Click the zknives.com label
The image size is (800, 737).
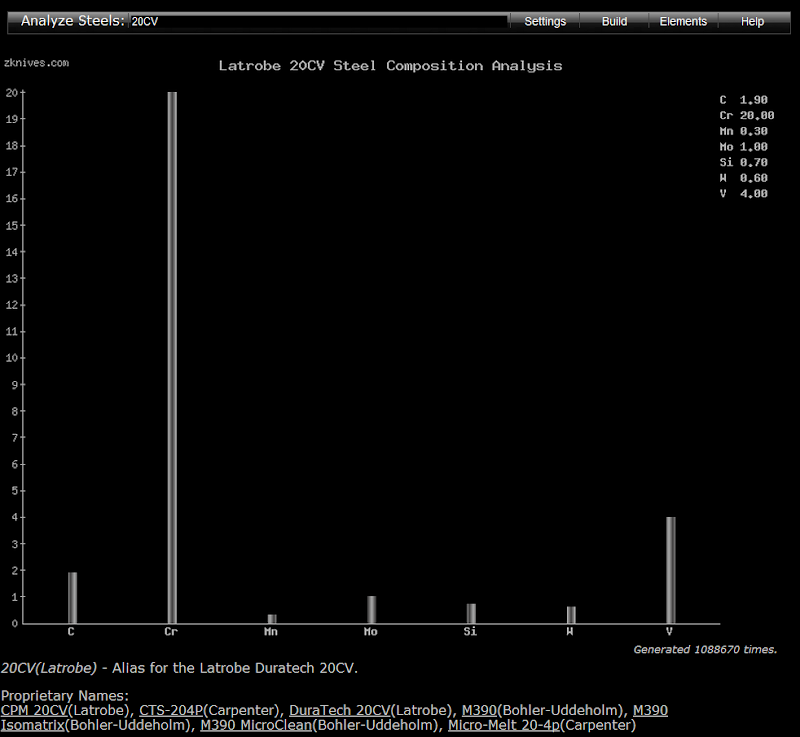(x=36, y=63)
